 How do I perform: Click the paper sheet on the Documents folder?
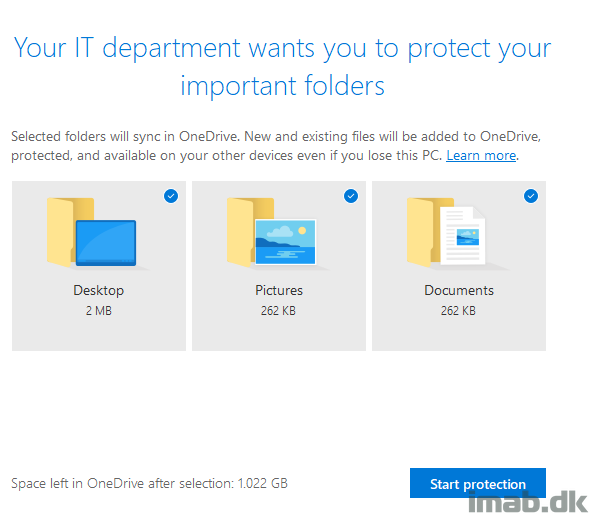(x=463, y=236)
